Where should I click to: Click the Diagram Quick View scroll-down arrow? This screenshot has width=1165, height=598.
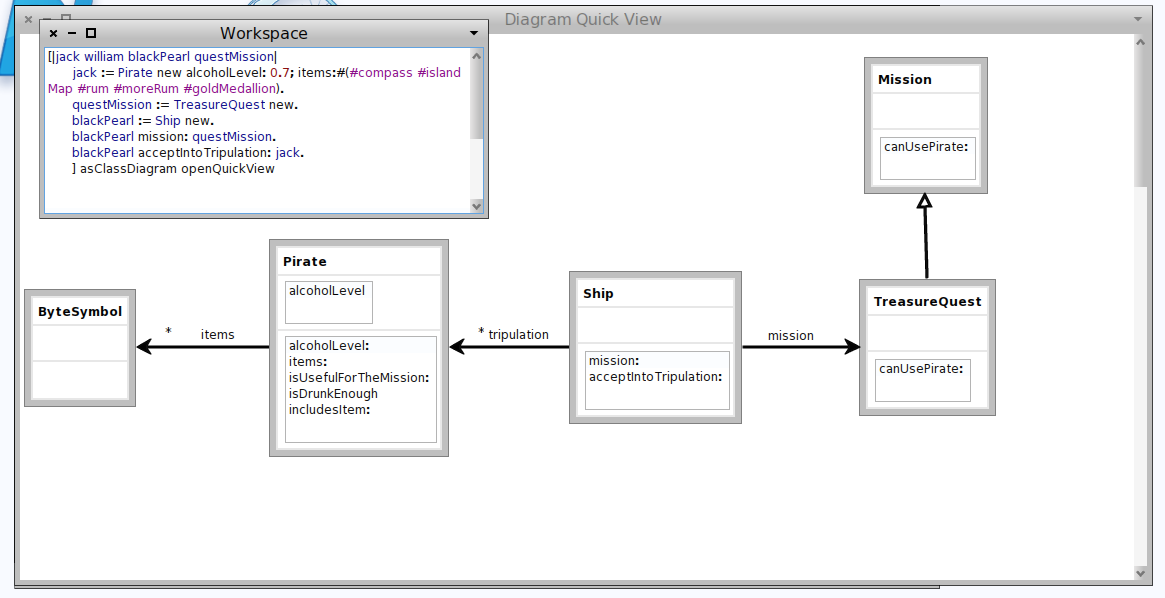[1141, 573]
